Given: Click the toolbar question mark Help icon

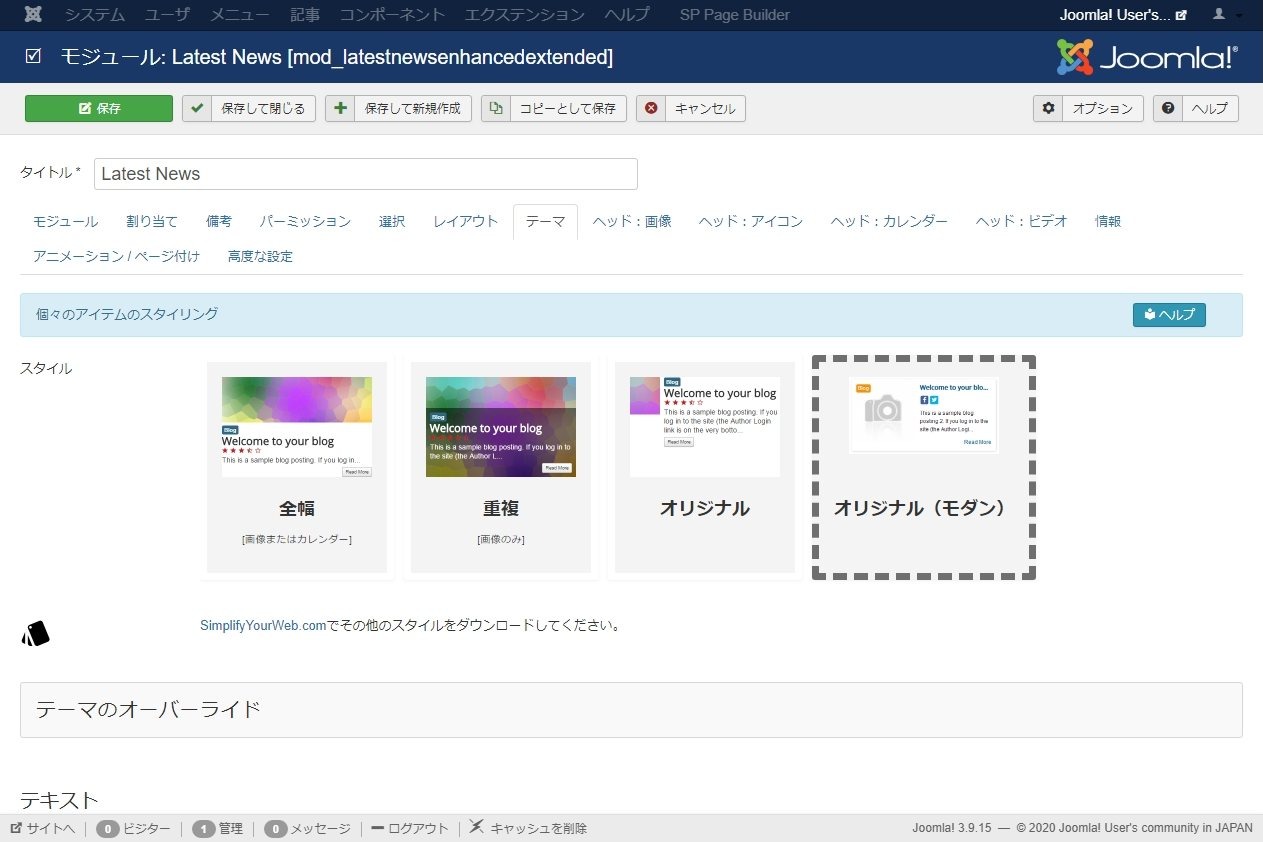Looking at the screenshot, I should (x=1168, y=109).
